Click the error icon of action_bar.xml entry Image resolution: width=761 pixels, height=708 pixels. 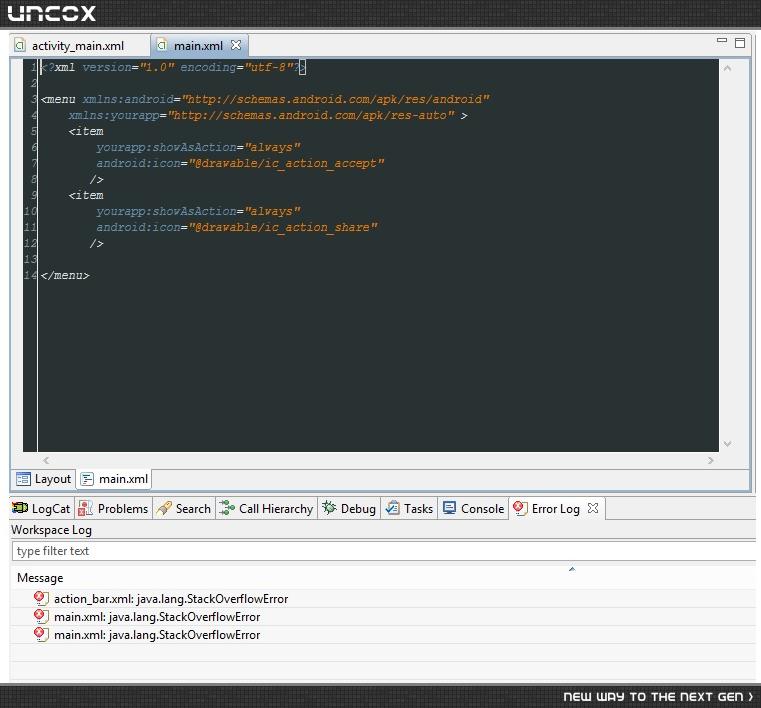tap(41, 598)
